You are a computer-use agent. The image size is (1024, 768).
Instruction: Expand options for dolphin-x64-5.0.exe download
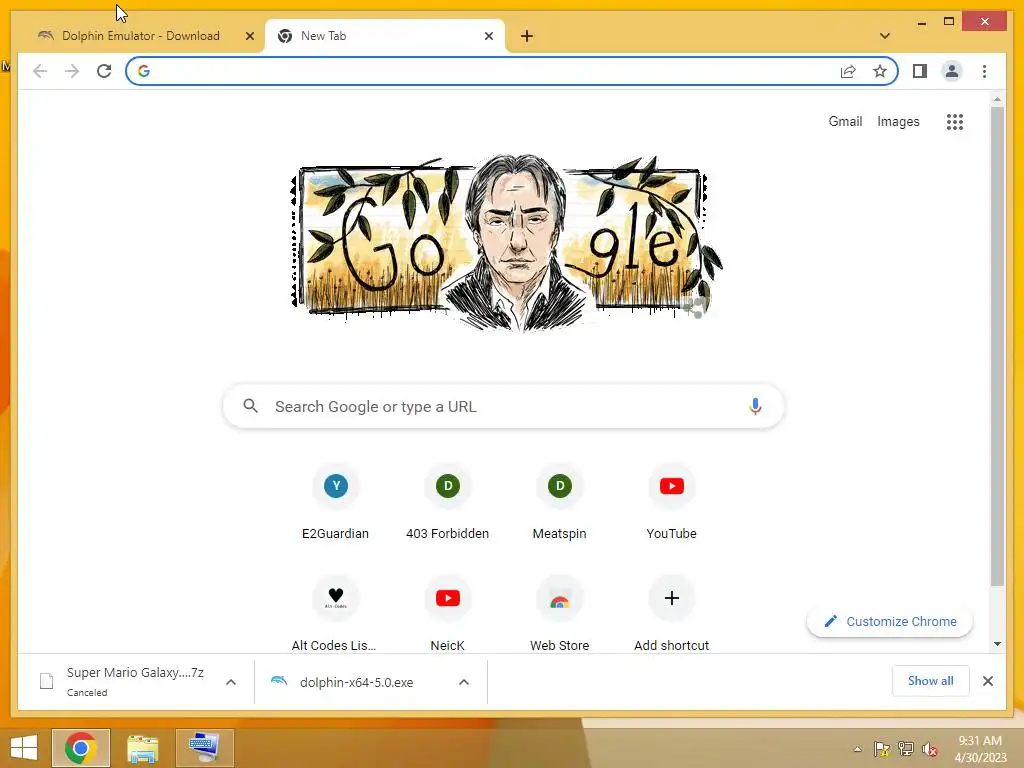coord(464,682)
